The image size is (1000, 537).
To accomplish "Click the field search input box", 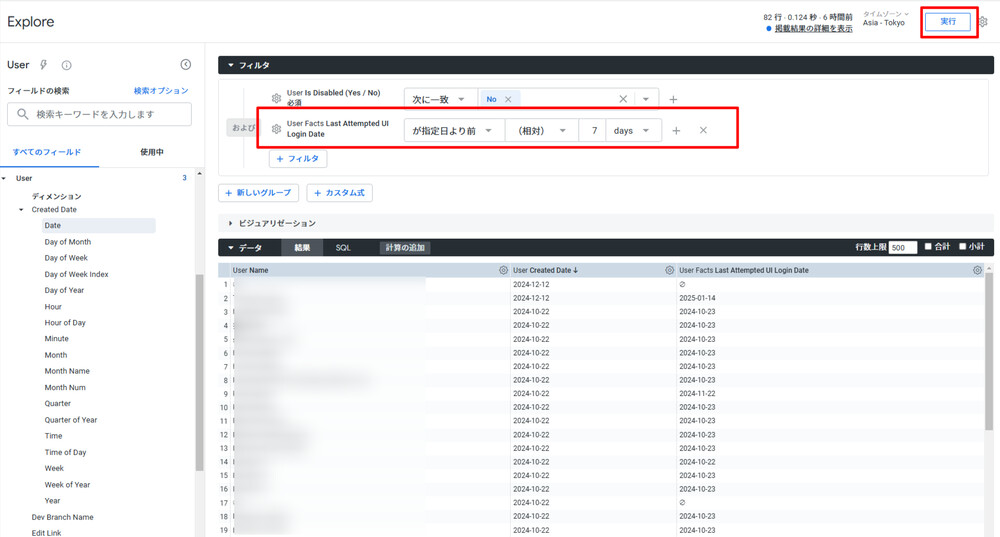I will coord(100,114).
